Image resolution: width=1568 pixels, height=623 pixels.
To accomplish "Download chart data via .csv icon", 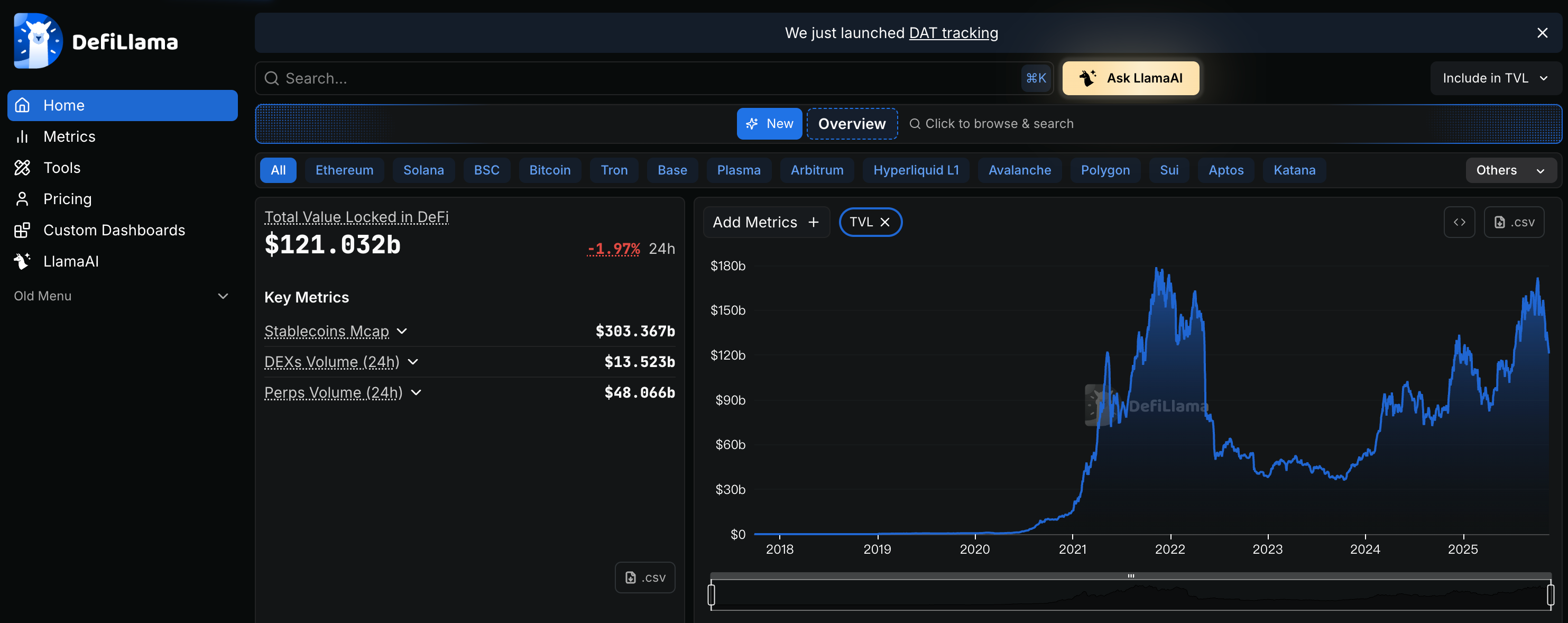I will tap(1515, 222).
